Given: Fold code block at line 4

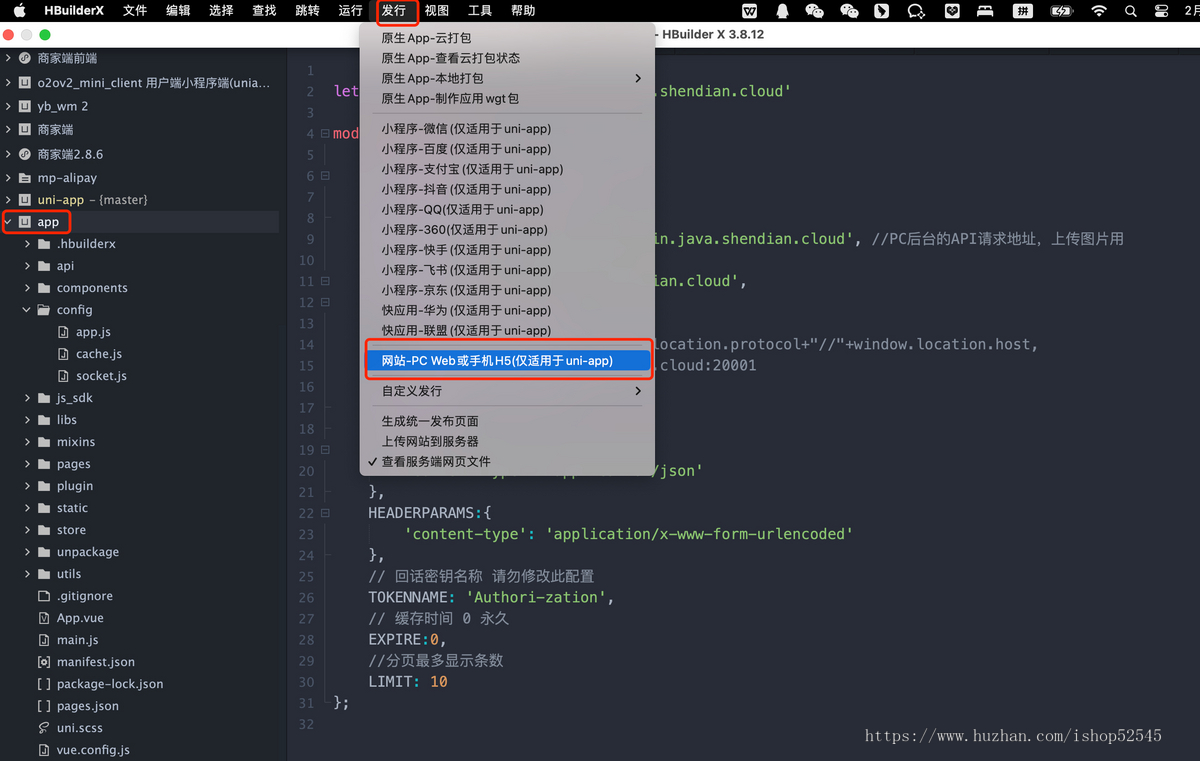Looking at the screenshot, I should (x=325, y=133).
